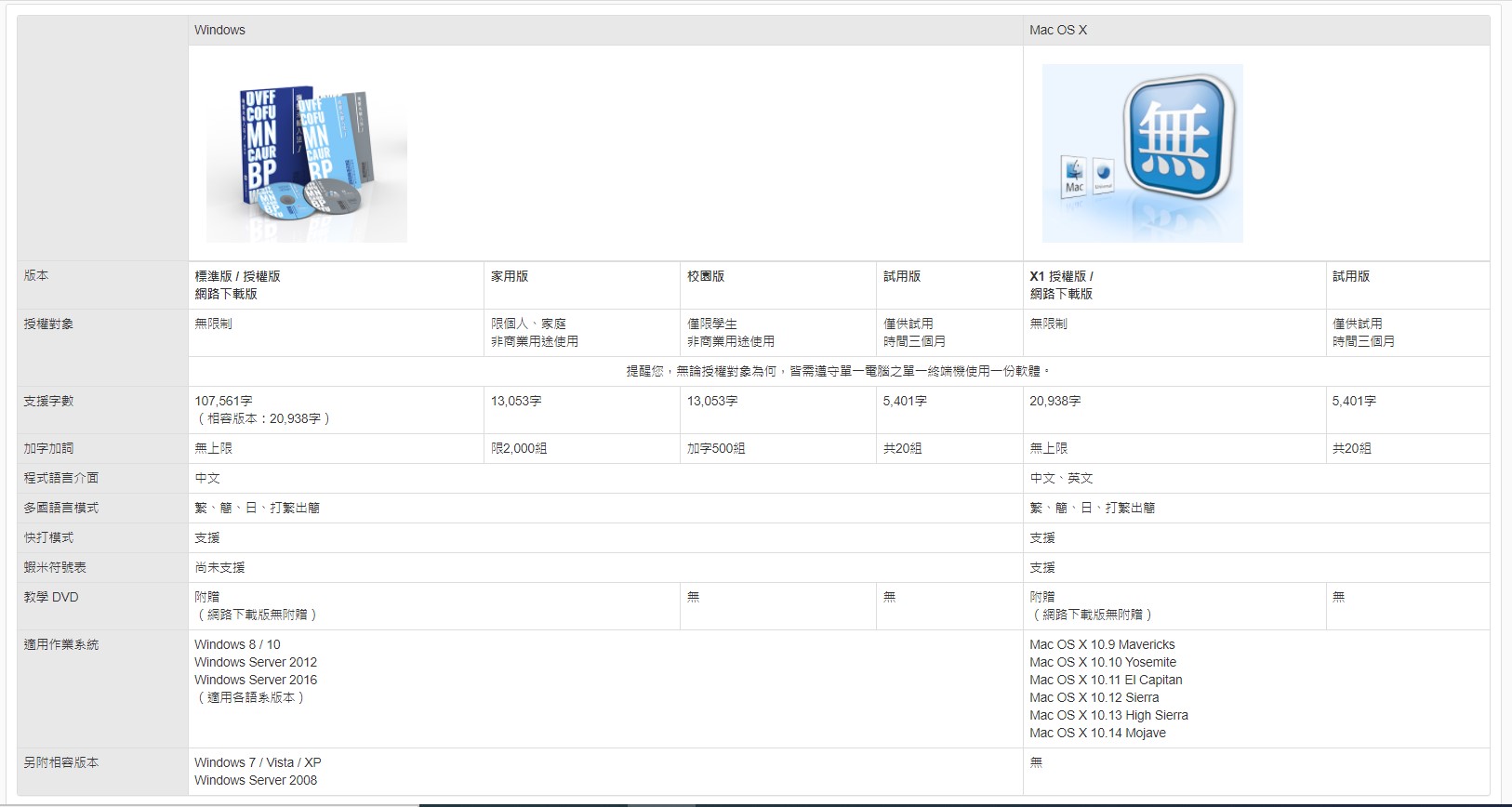
Task: Click the 支援字數 row label
Action: (x=48, y=401)
